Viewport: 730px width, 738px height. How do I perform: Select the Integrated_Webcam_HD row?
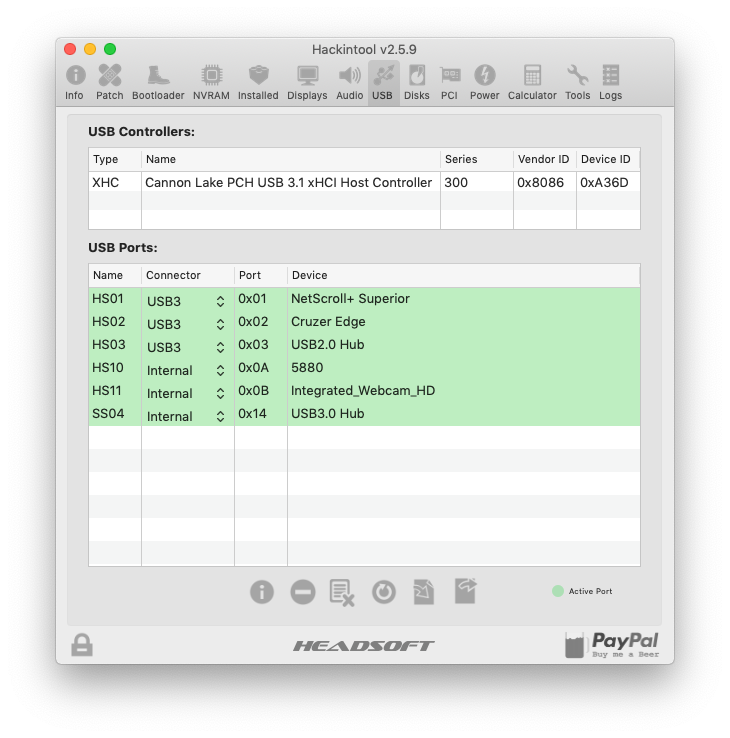click(x=364, y=392)
